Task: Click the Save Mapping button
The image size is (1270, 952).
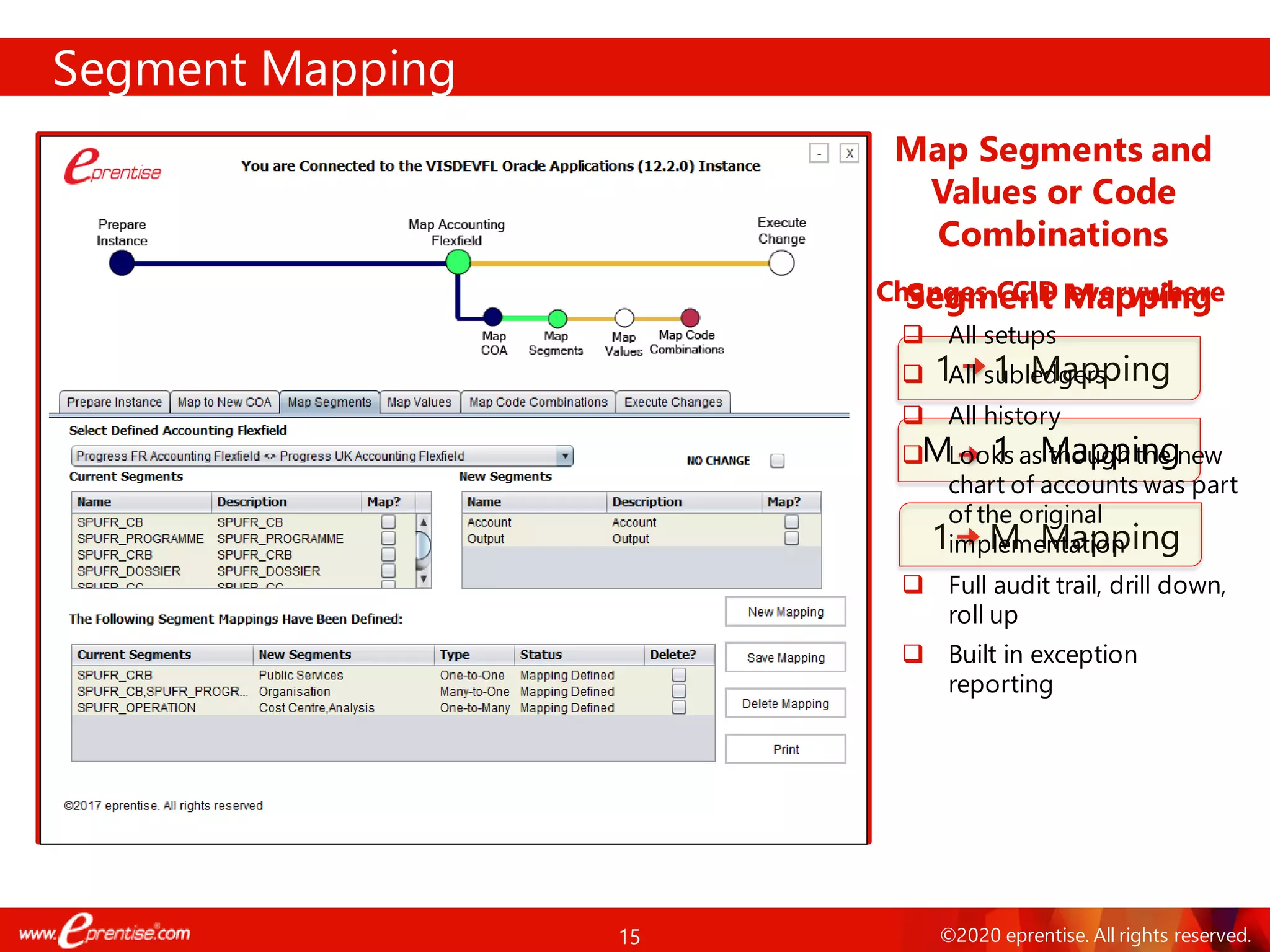Action: click(x=785, y=658)
